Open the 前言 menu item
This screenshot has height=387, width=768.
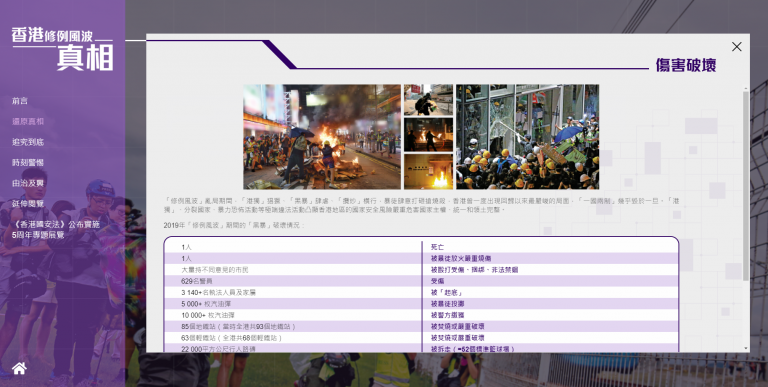[20, 101]
